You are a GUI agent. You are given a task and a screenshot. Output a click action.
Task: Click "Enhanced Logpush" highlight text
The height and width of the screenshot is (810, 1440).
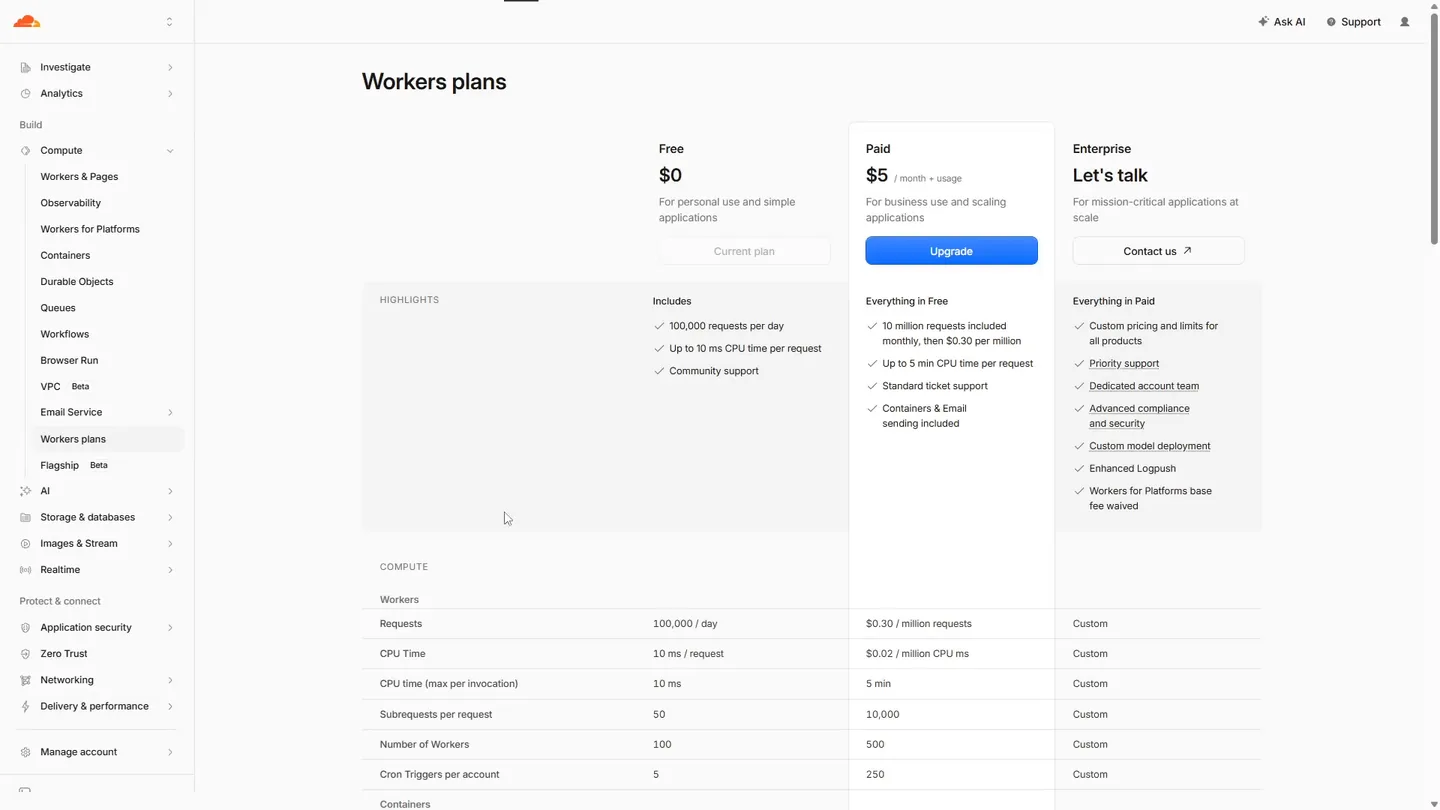pyautogui.click(x=1132, y=469)
